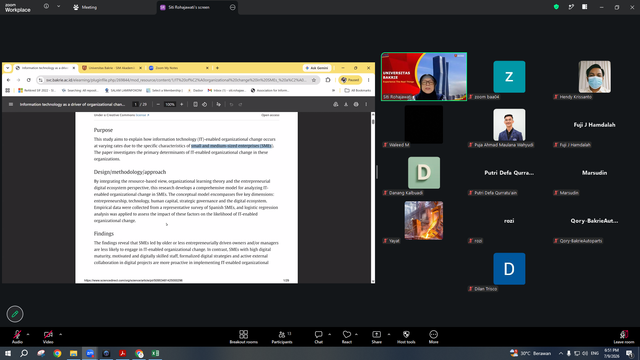Start camera with the Video button

48,336
